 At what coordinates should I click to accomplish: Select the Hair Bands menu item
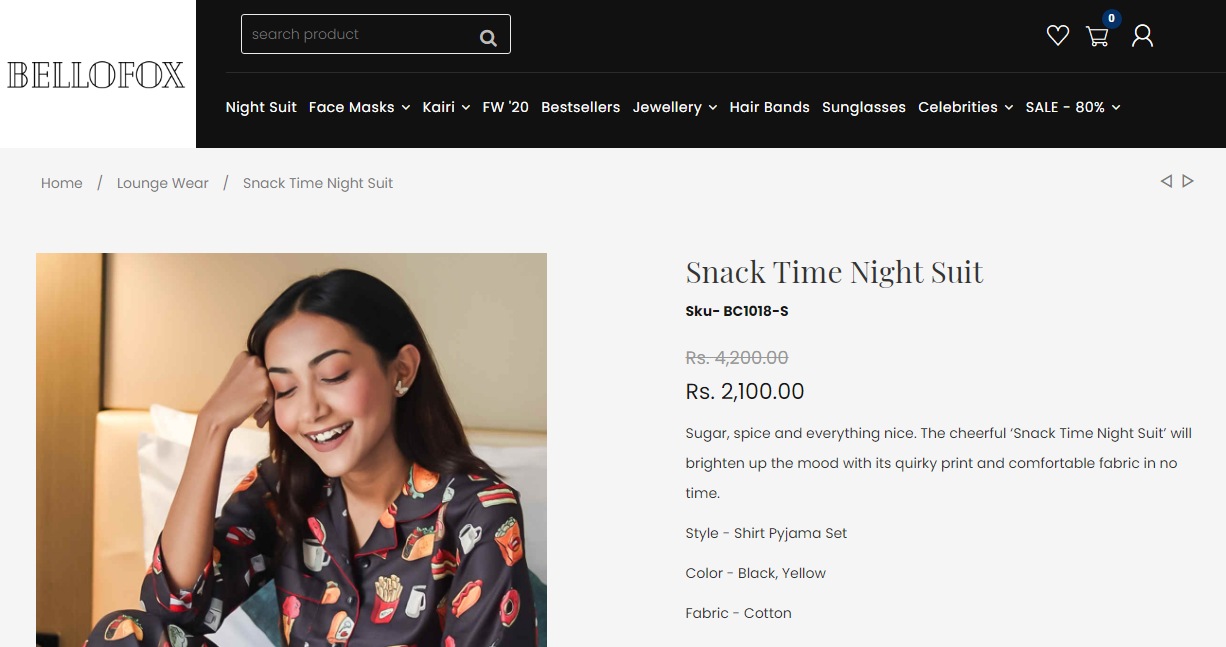point(770,107)
